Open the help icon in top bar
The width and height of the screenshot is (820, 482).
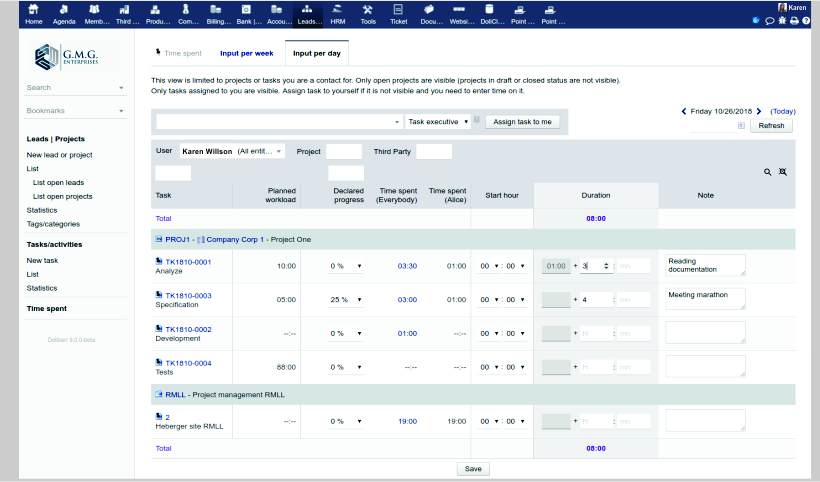point(806,20)
